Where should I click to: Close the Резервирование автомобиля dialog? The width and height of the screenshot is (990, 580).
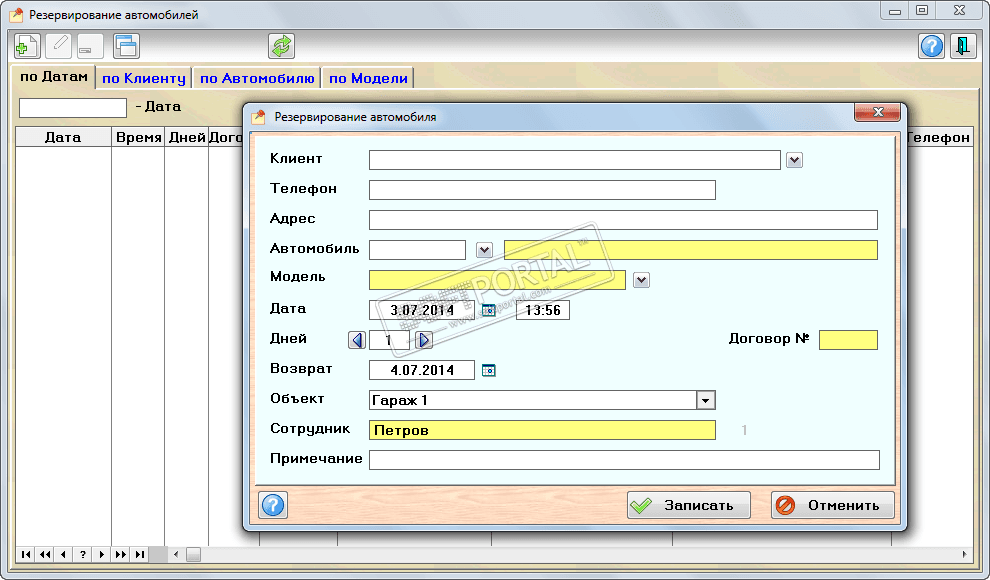877,112
